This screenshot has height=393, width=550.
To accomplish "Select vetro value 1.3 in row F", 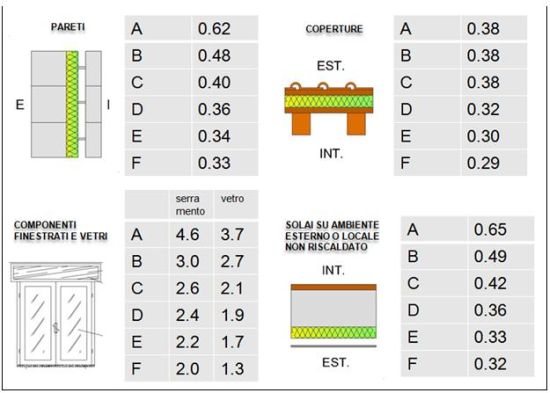I will click(232, 369).
